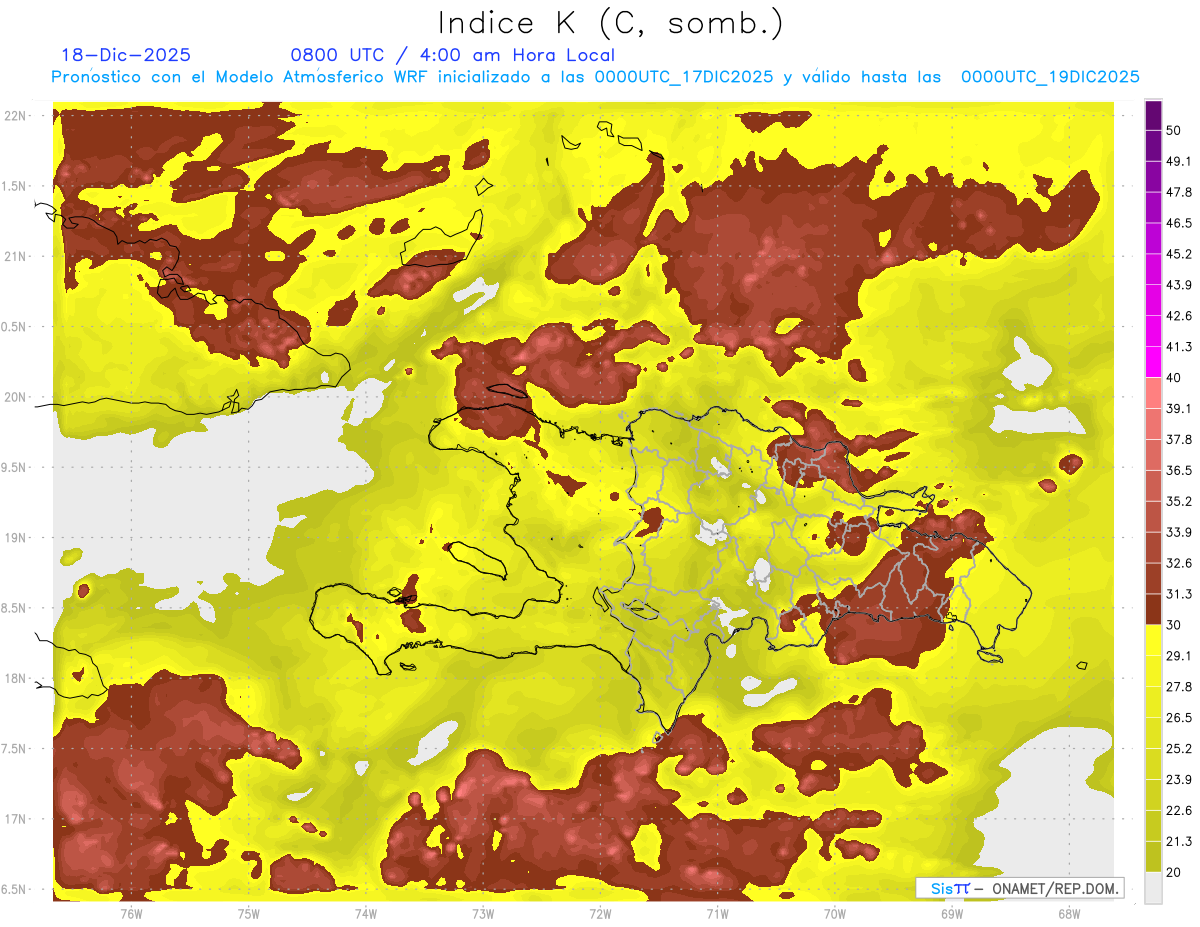
Task: Click the 75W longitude label
Action: (x=249, y=913)
